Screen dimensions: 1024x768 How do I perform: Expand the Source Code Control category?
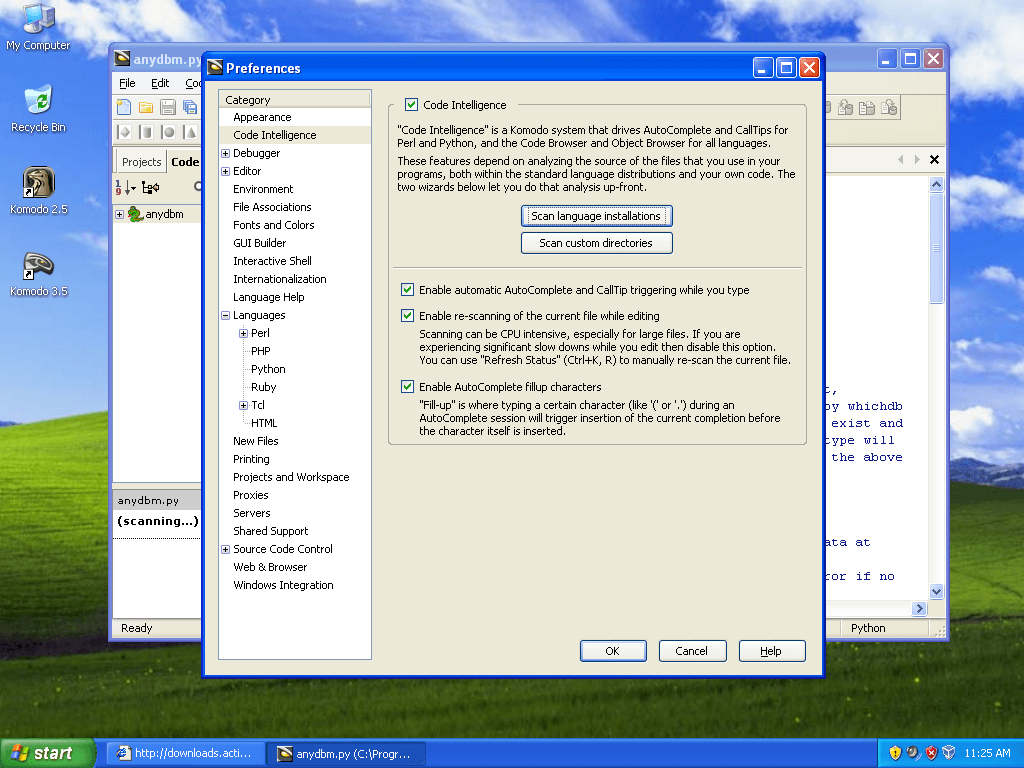coord(225,549)
